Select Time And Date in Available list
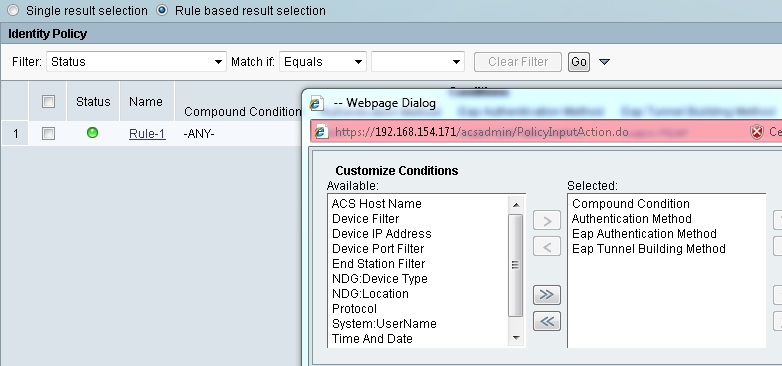This screenshot has height=366, width=782. [x=372, y=338]
